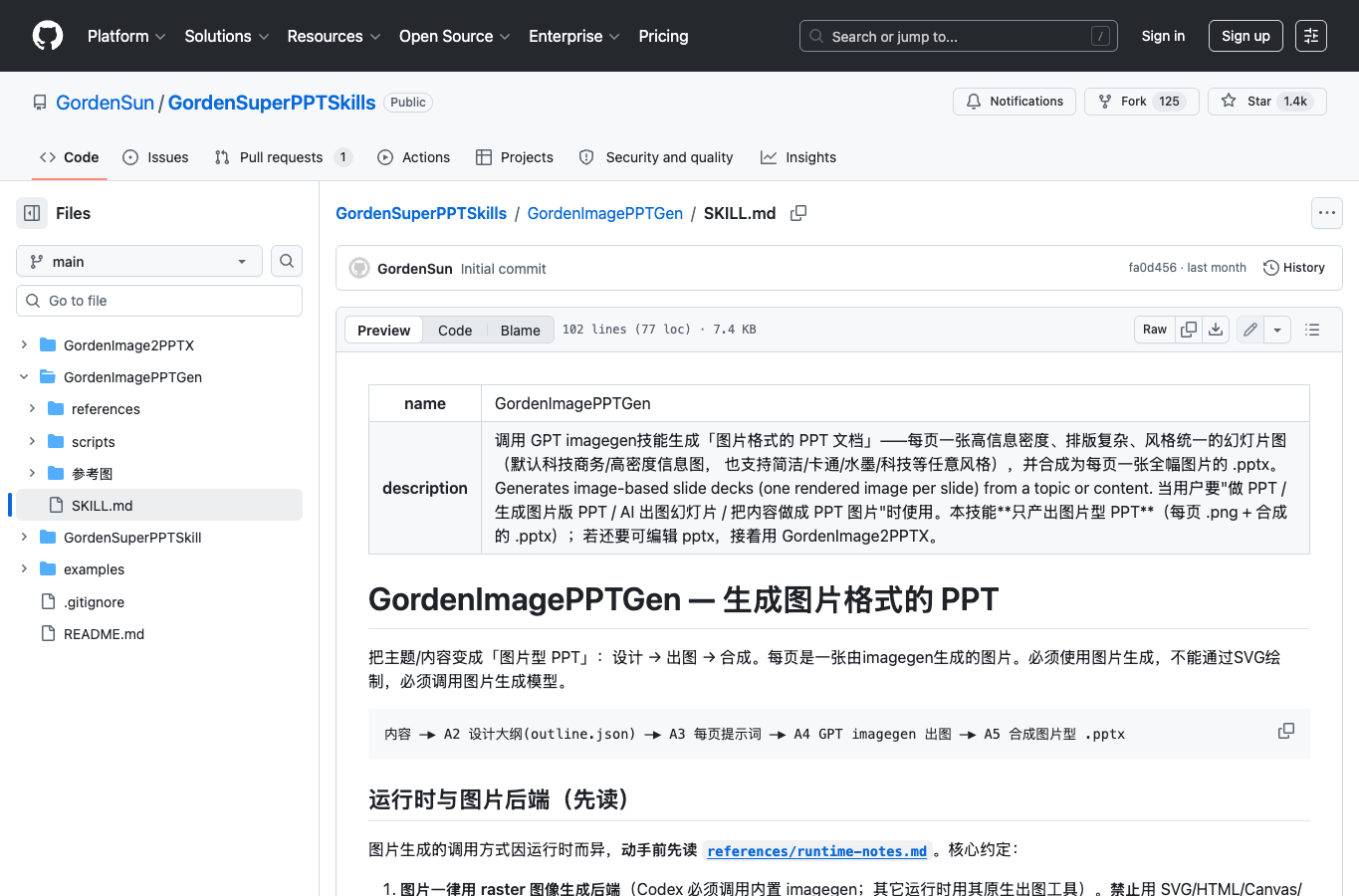Expand the examples folder
Image resolution: width=1359 pixels, height=896 pixels.
(x=24, y=568)
